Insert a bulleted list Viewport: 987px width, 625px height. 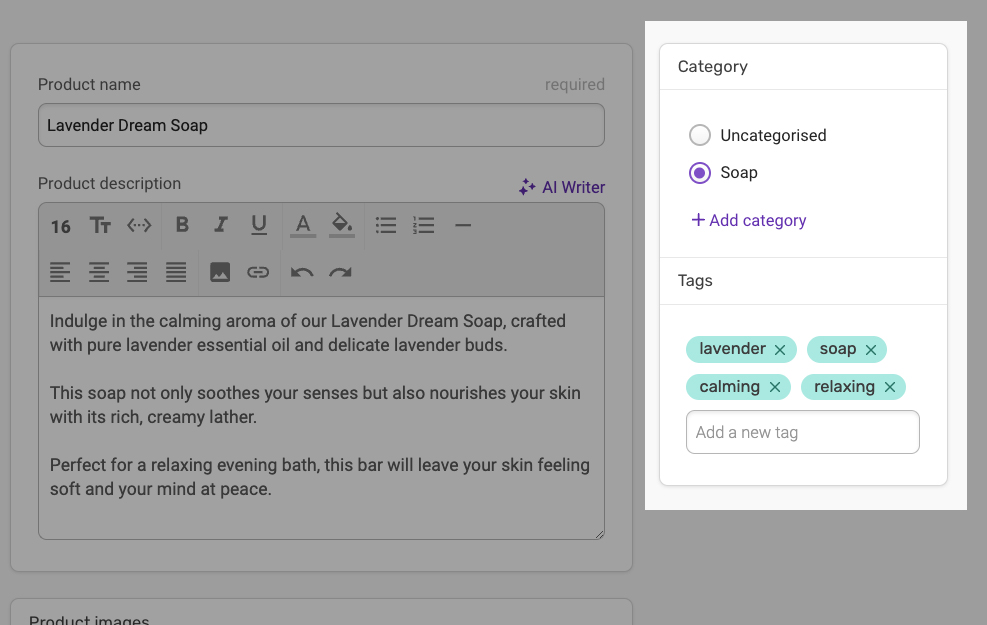click(x=386, y=225)
